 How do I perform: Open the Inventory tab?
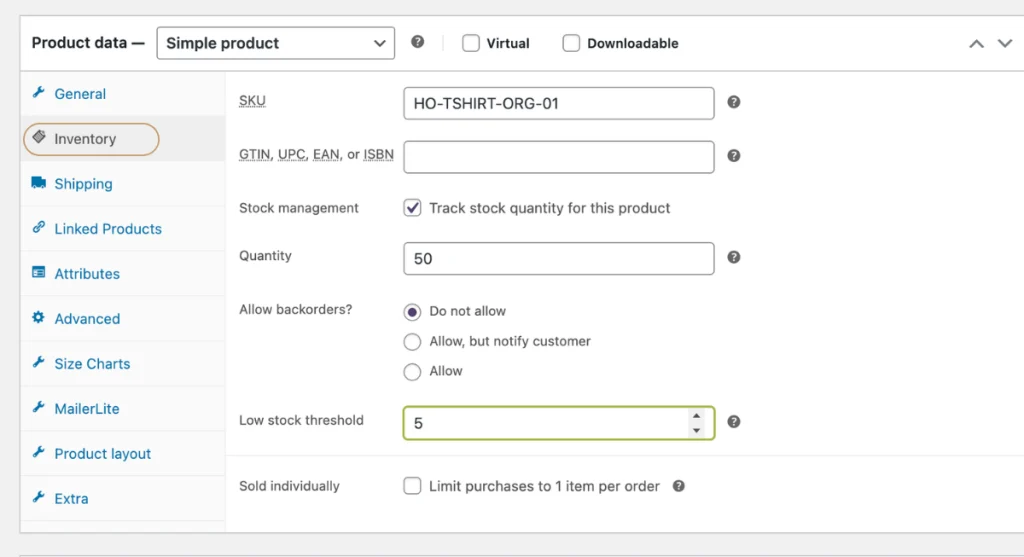(123, 139)
